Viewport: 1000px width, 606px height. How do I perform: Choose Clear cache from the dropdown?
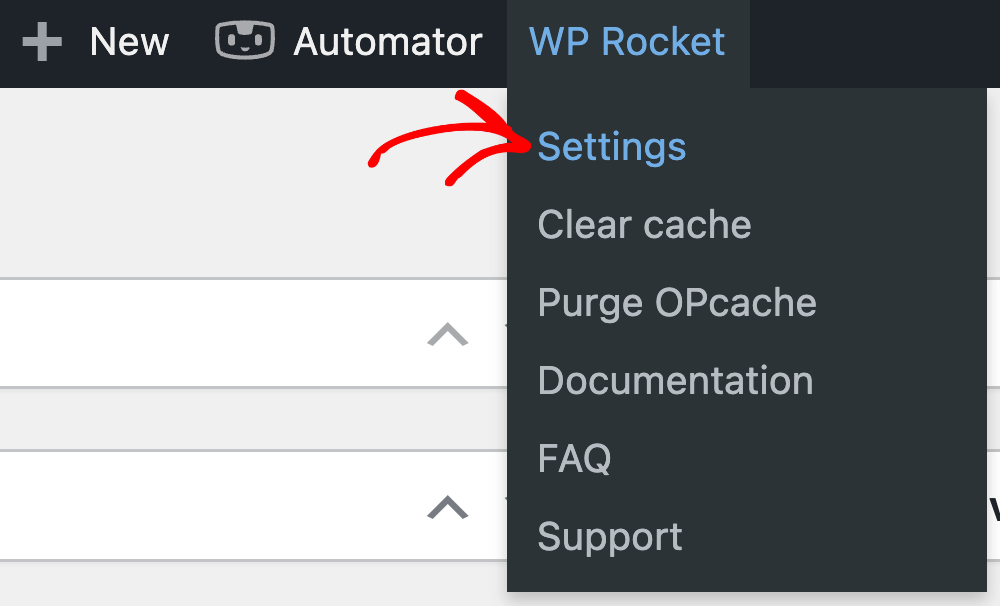(645, 225)
